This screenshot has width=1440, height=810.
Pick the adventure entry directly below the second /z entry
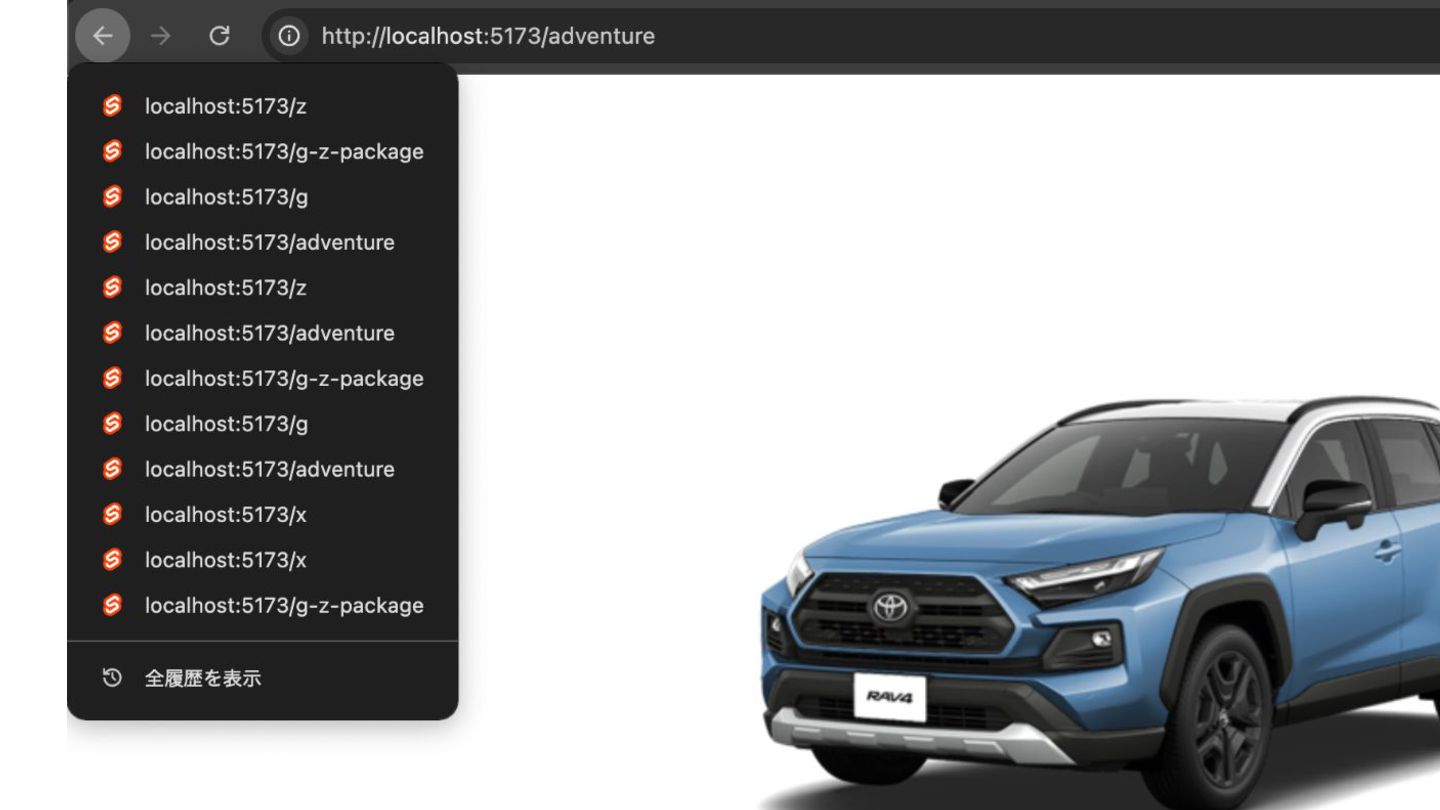[262, 333]
